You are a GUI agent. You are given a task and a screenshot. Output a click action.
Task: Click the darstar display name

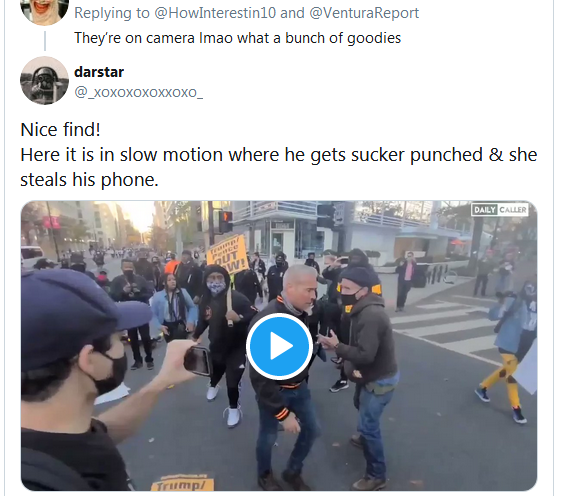(x=99, y=72)
